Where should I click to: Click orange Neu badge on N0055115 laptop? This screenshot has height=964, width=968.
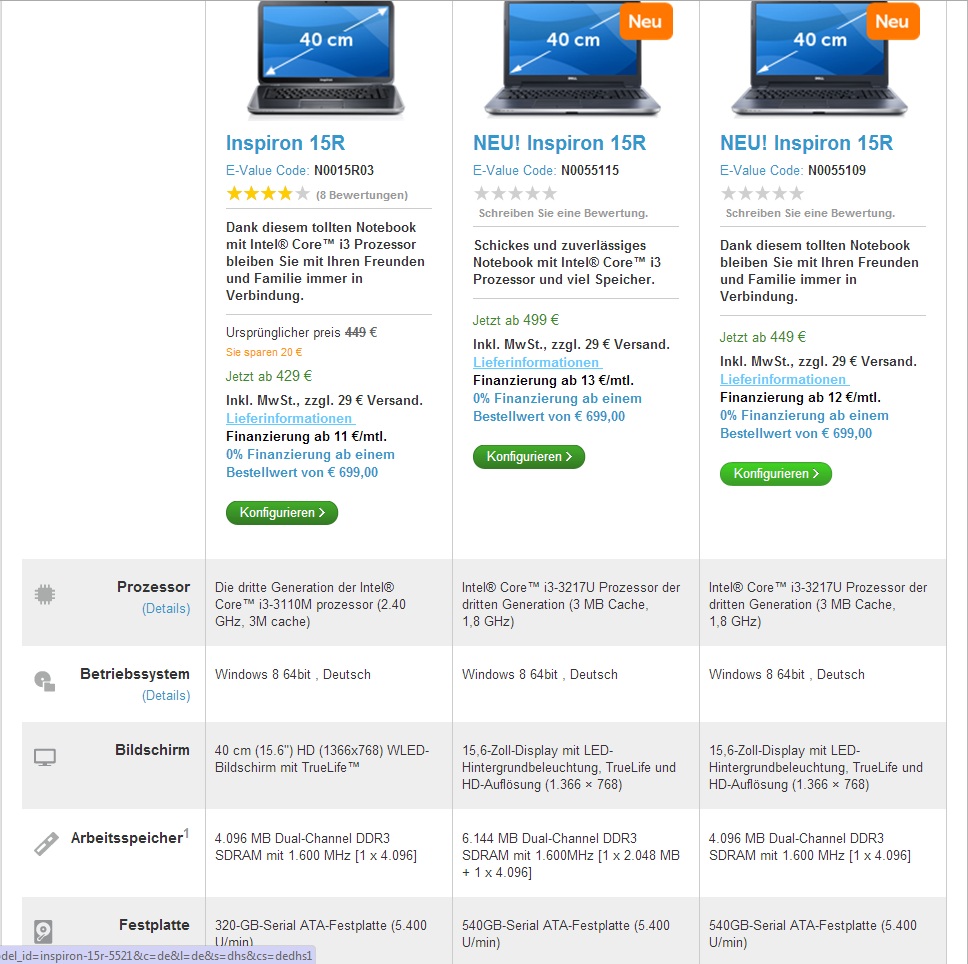point(646,22)
